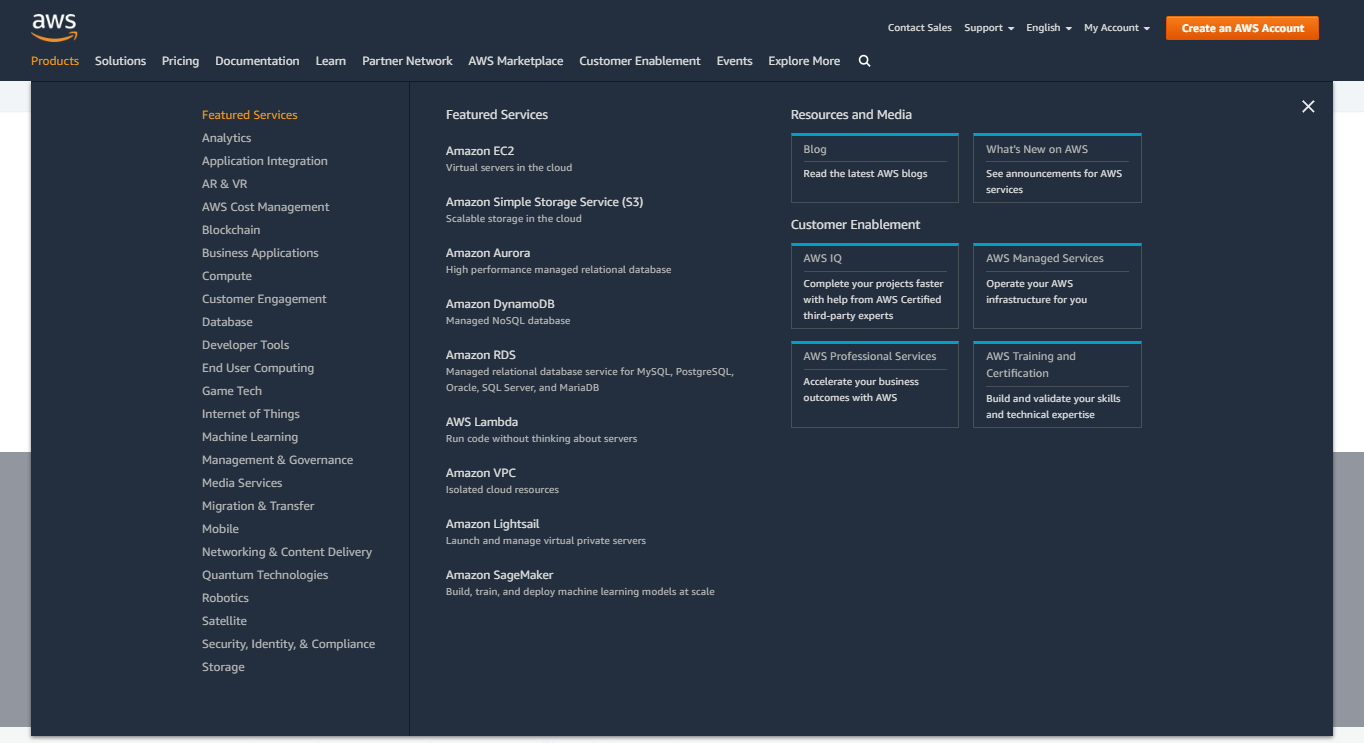Expand the My Account dropdown
1364x743 pixels.
click(1117, 28)
